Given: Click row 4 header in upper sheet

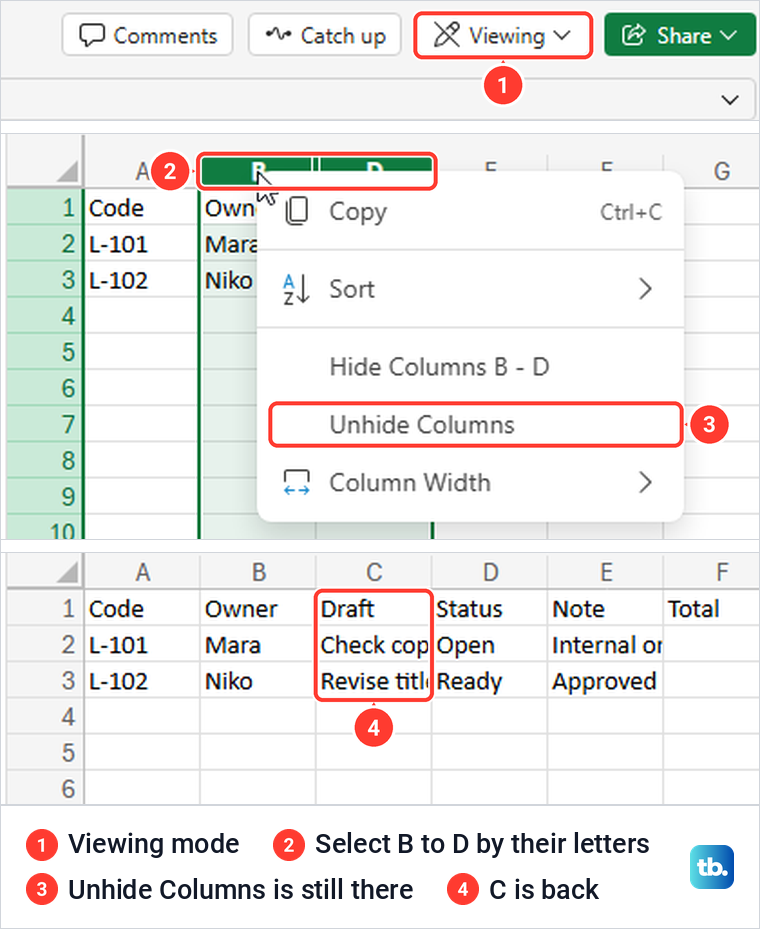Looking at the screenshot, I should pos(46,316).
